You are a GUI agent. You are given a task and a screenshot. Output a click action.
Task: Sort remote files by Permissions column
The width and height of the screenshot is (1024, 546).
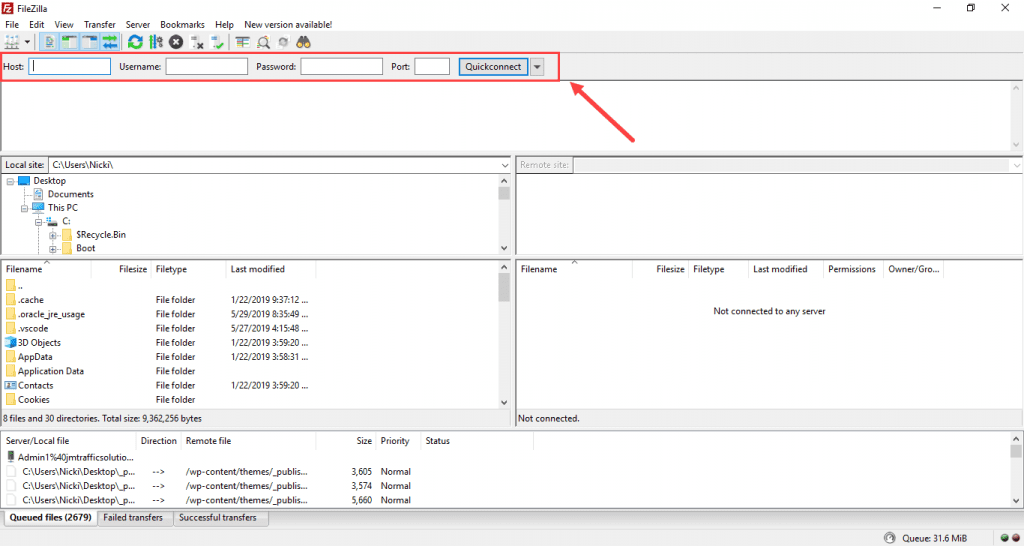point(853,269)
